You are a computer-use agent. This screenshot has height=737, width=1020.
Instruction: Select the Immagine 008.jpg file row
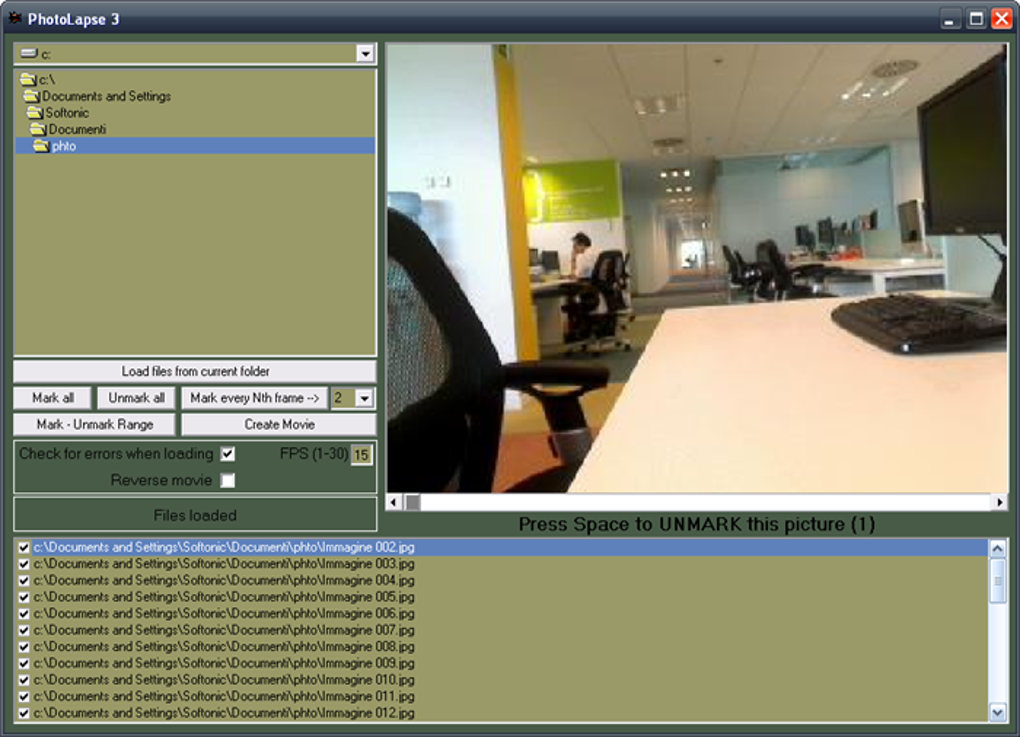[x=502, y=647]
